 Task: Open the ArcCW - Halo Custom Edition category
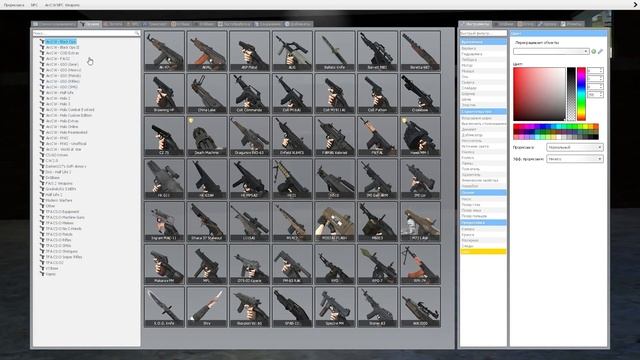pos(69,116)
